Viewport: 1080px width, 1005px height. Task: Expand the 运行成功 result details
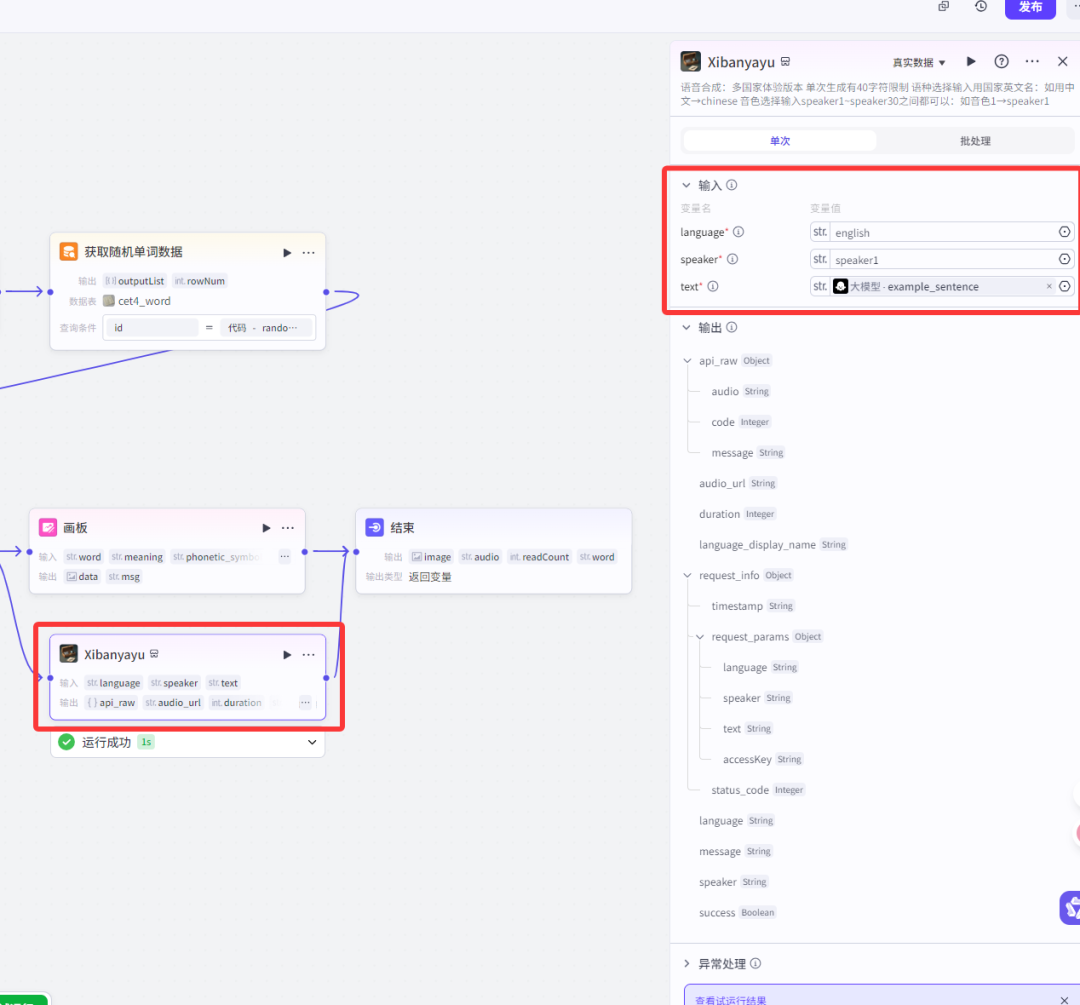(x=312, y=742)
